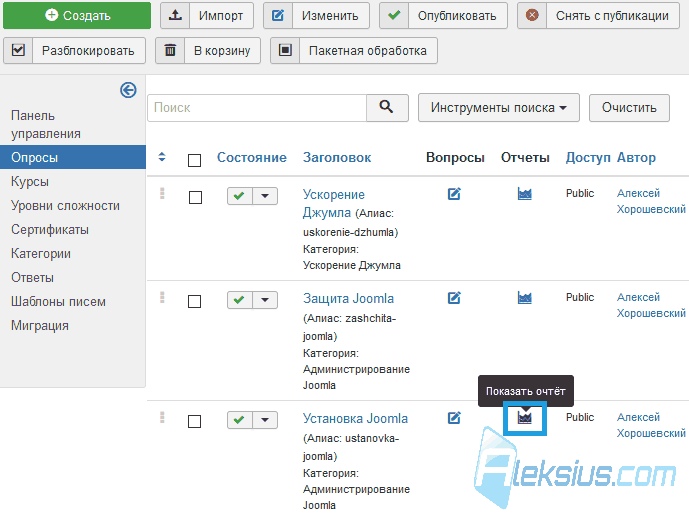Show report chart icon for Установка Joomla

[x=525, y=418]
